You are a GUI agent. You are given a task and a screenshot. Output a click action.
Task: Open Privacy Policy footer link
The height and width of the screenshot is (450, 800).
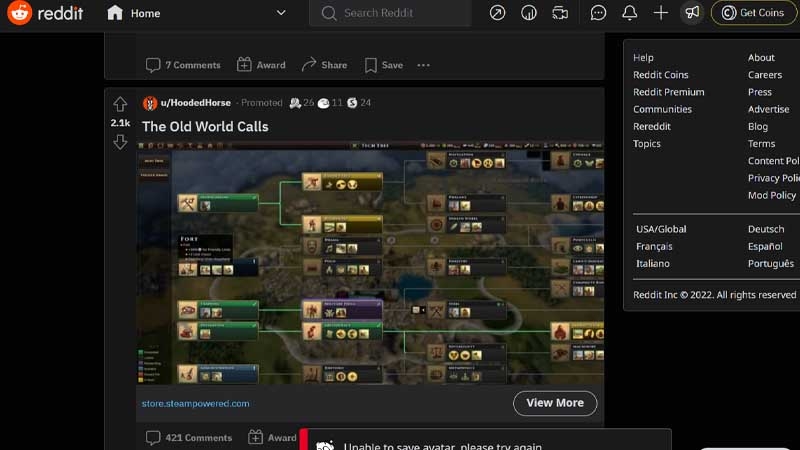coord(773,178)
